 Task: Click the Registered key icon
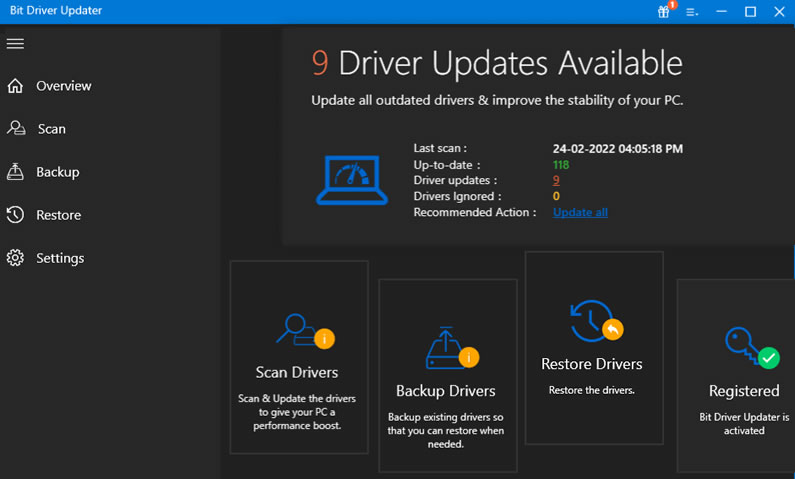(752, 347)
